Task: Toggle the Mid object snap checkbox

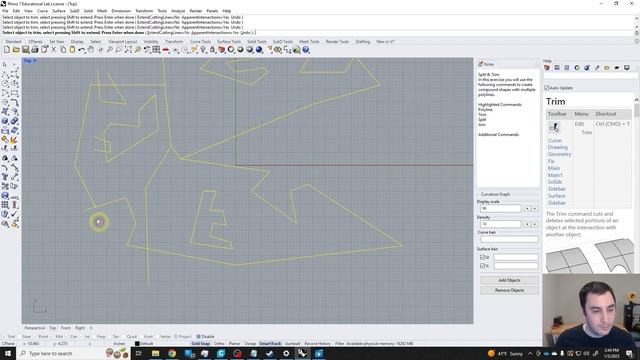Action: point(56,337)
